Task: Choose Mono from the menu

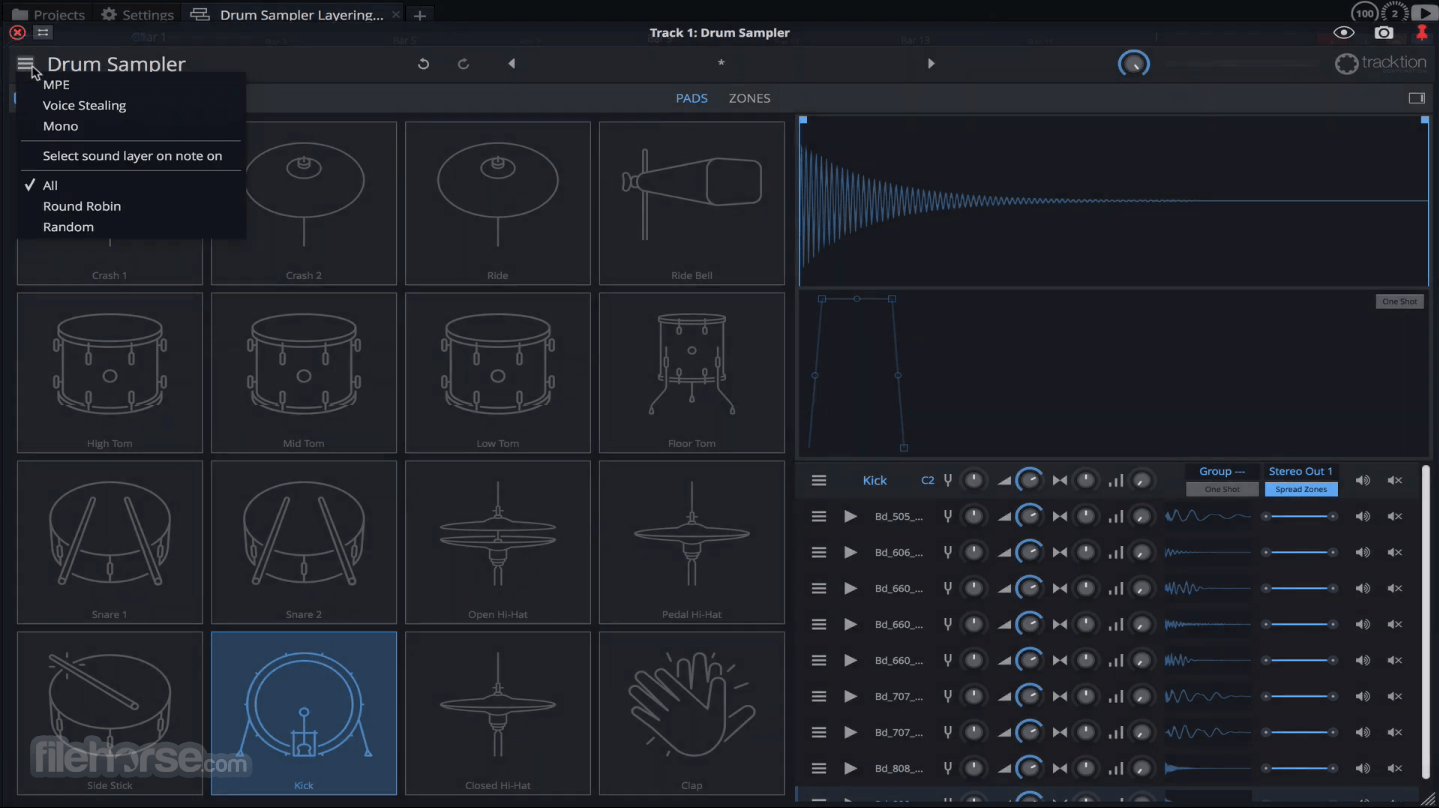Action: (60, 126)
